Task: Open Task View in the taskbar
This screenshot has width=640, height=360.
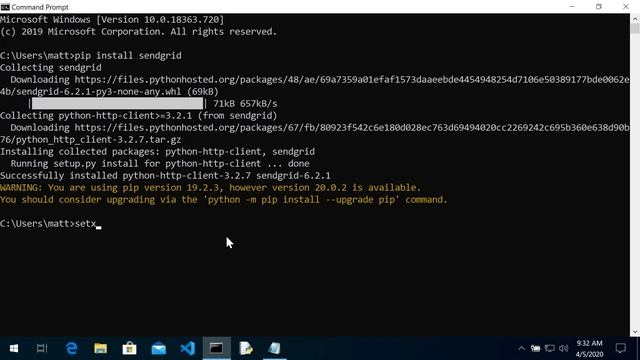Action: point(42,348)
